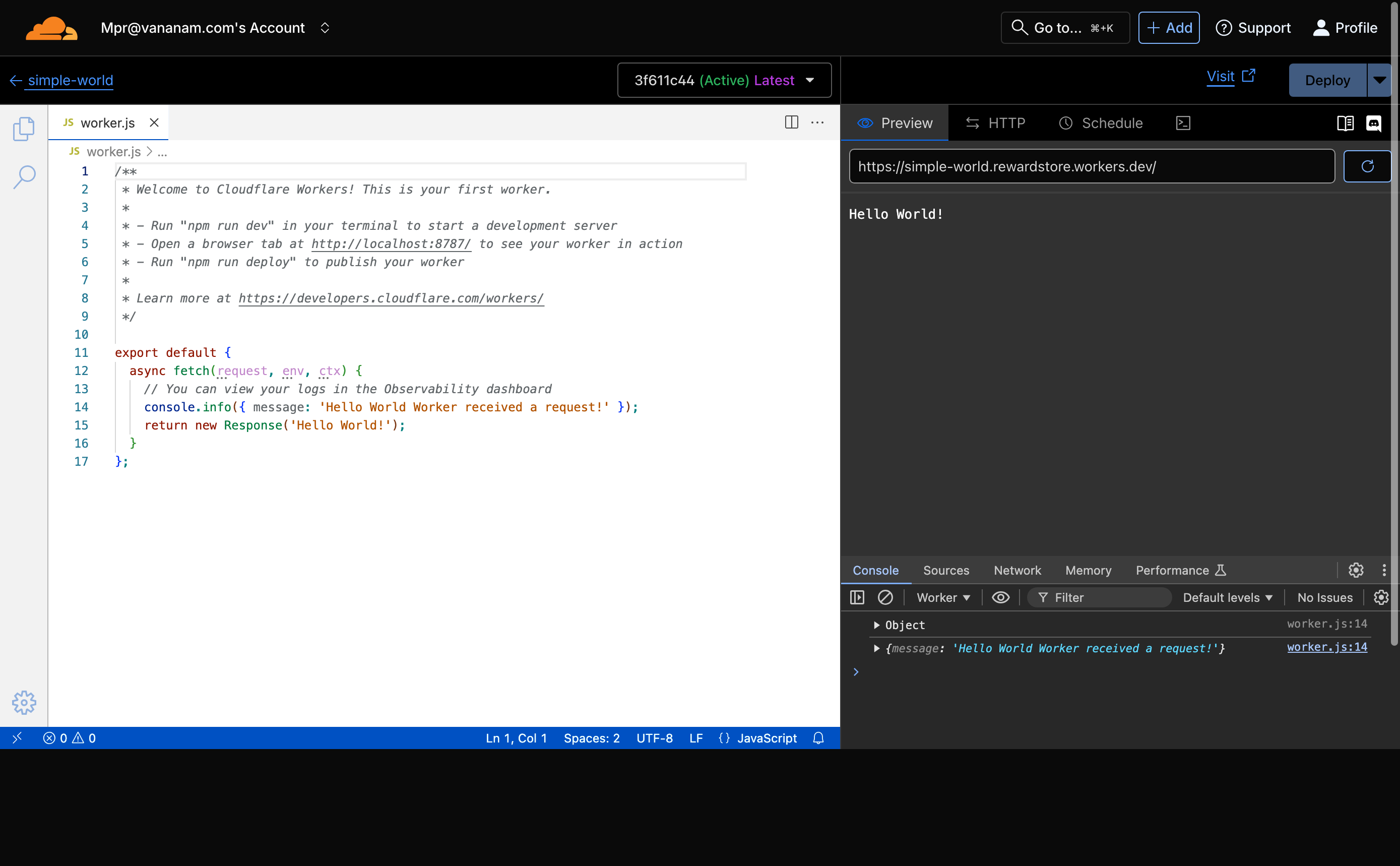The width and height of the screenshot is (1400, 866).
Task: Open the Explorer files icon in sidebar
Action: (24, 129)
